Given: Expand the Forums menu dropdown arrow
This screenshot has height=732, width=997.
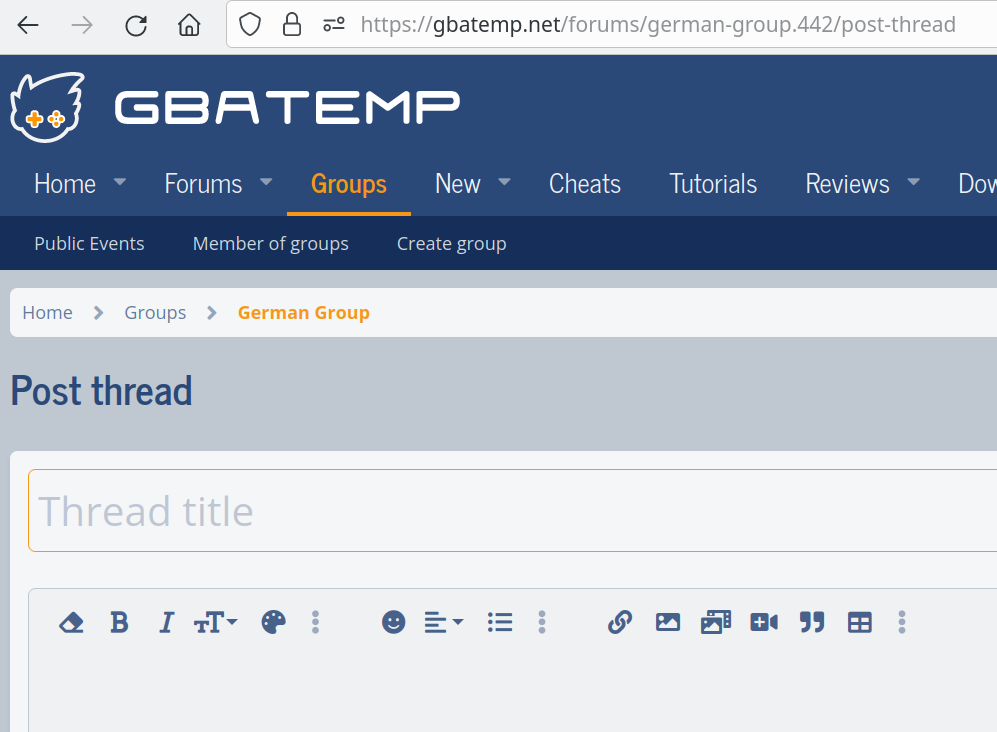Looking at the screenshot, I should (x=266, y=183).
